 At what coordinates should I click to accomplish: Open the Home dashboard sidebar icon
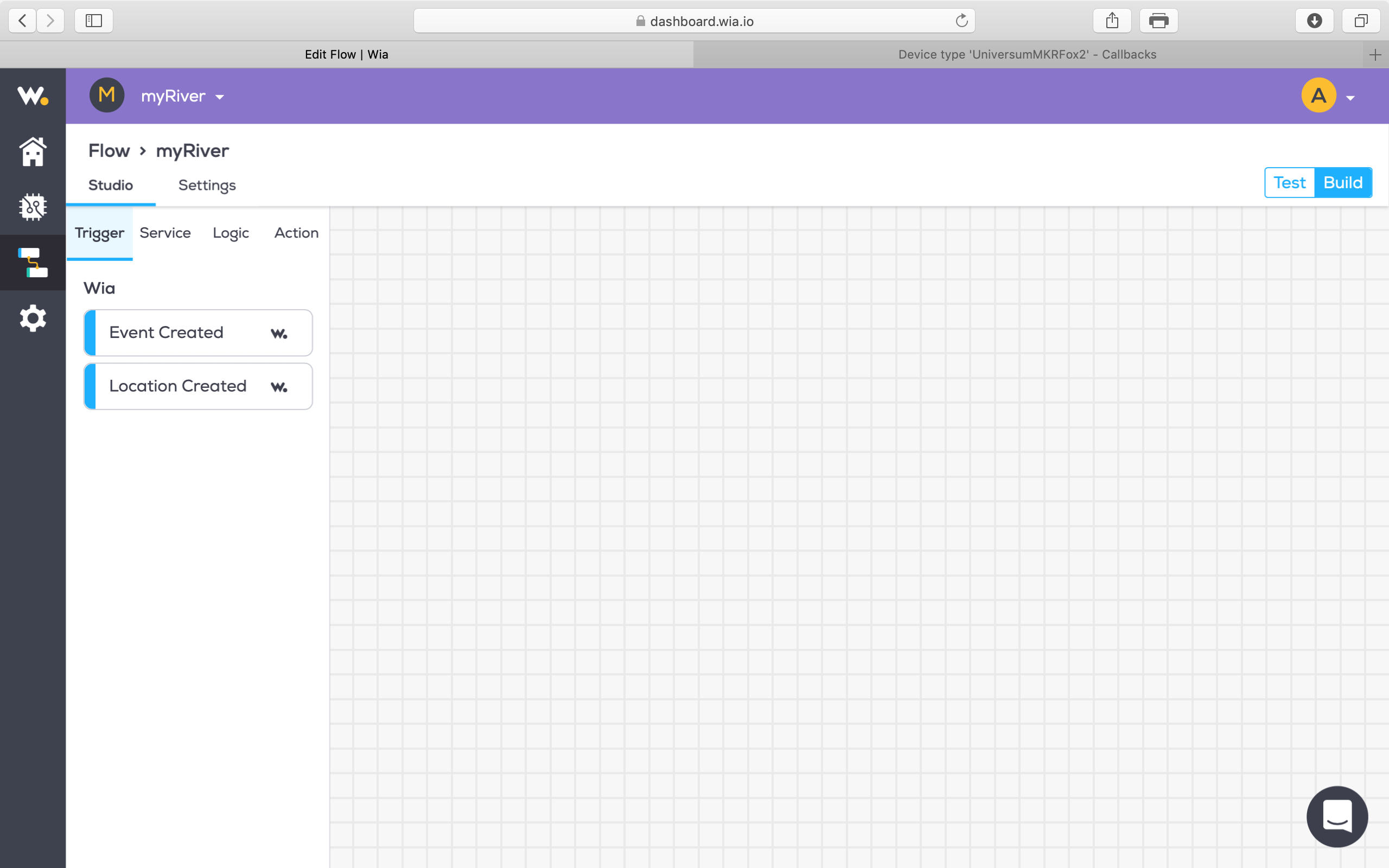tap(33, 152)
